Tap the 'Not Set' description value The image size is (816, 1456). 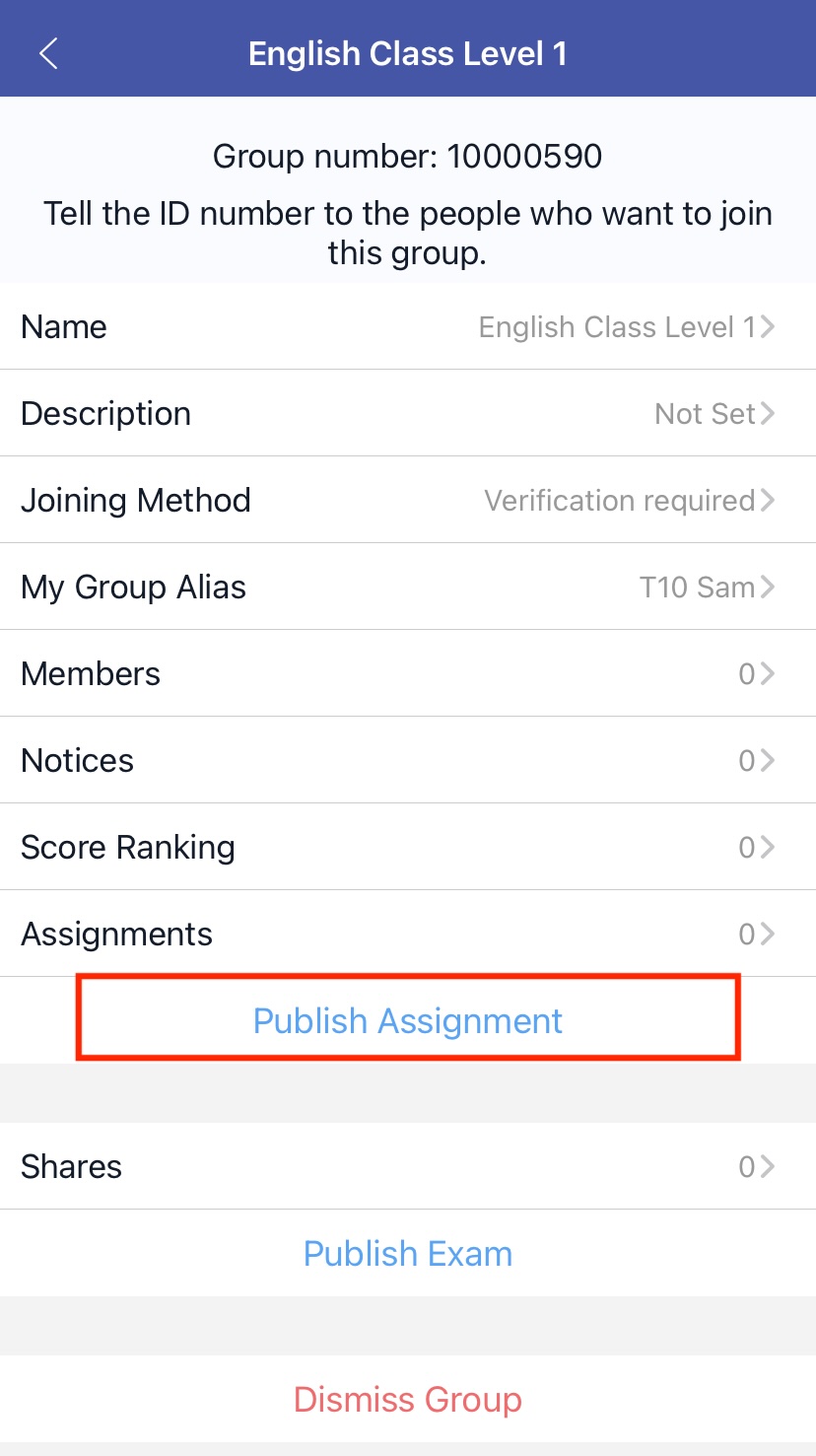[x=705, y=413]
